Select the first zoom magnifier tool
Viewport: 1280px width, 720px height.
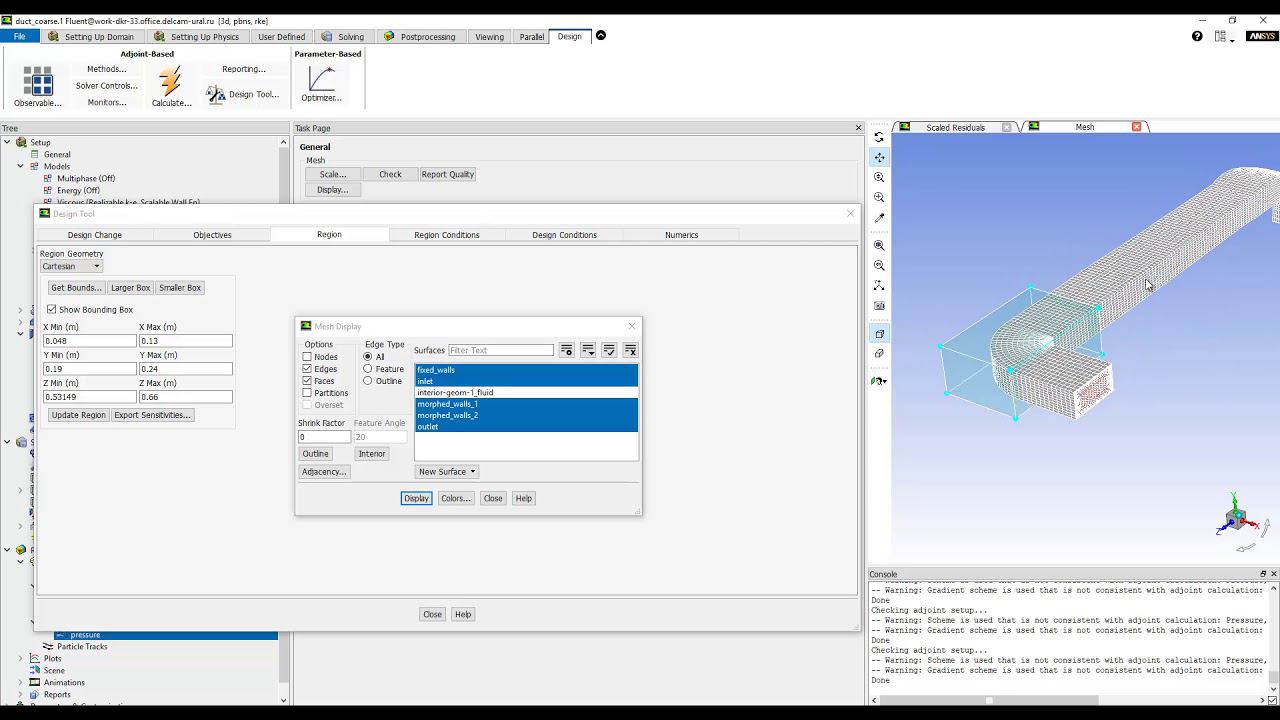point(879,177)
